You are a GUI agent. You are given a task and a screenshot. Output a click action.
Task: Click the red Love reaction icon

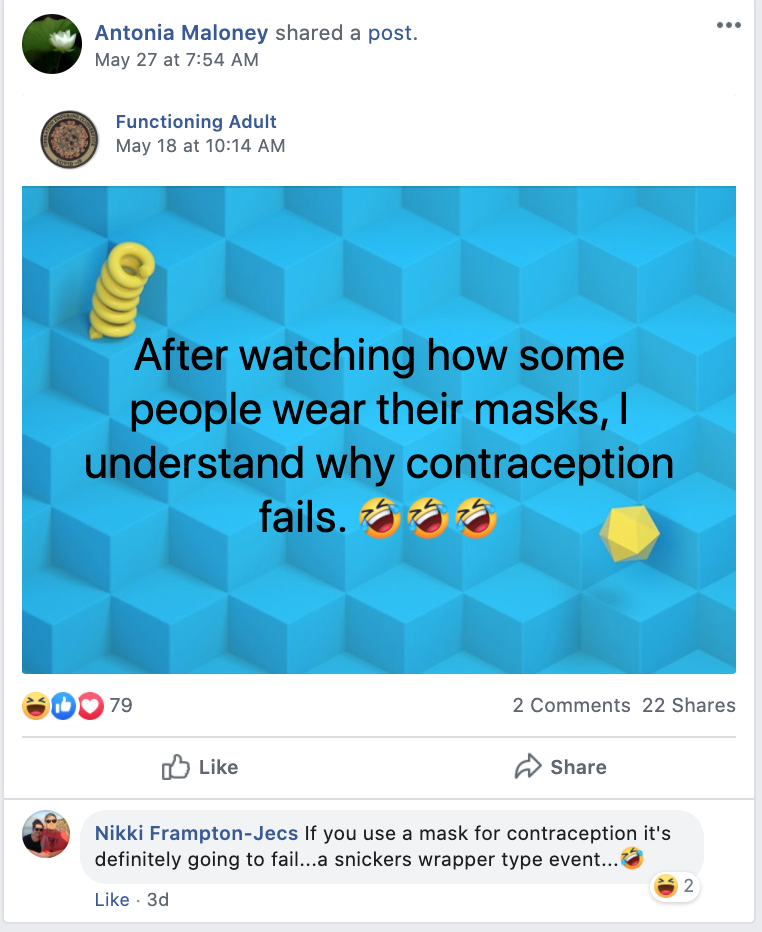[90, 706]
